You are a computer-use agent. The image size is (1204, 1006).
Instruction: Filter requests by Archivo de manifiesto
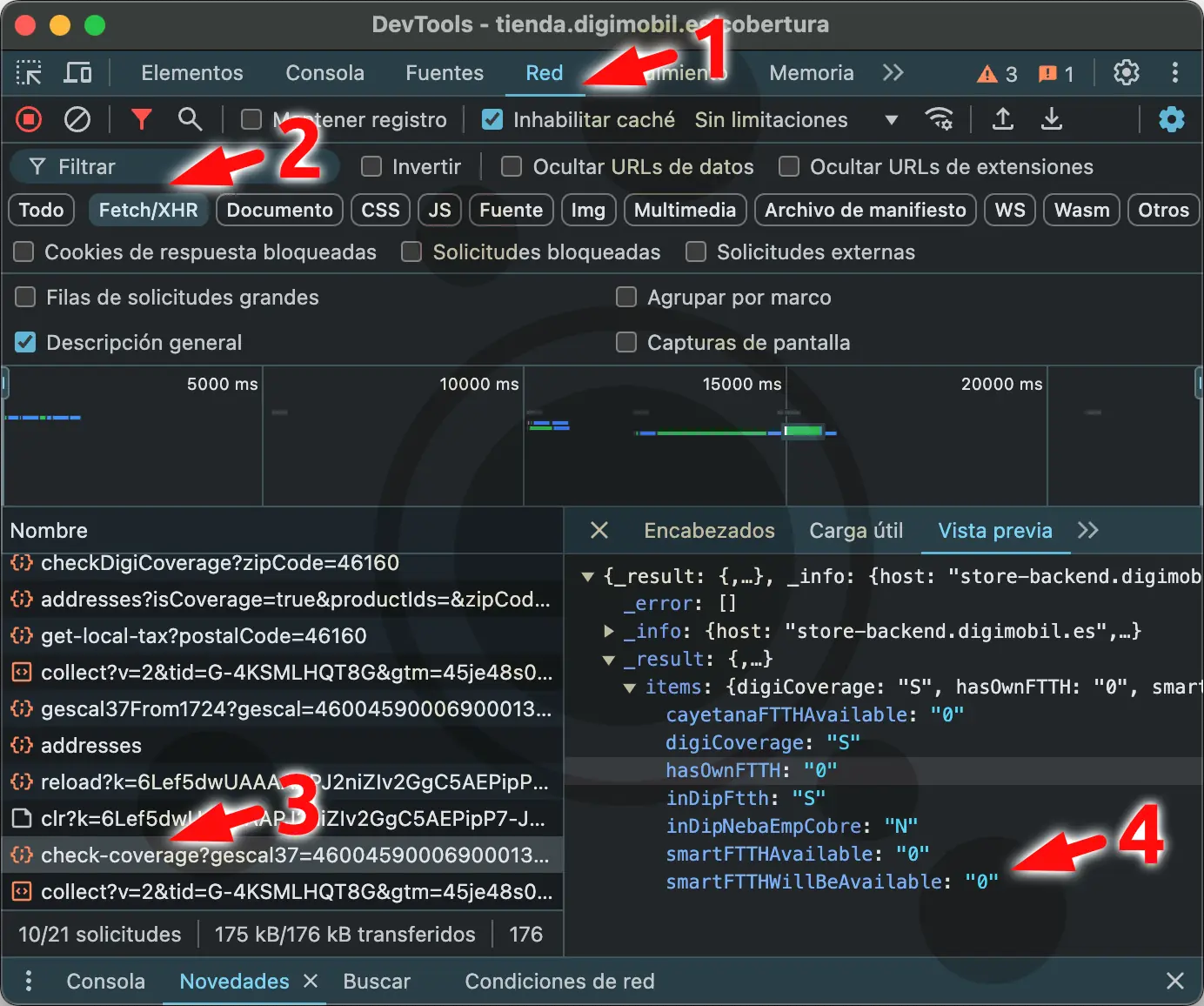(x=866, y=210)
